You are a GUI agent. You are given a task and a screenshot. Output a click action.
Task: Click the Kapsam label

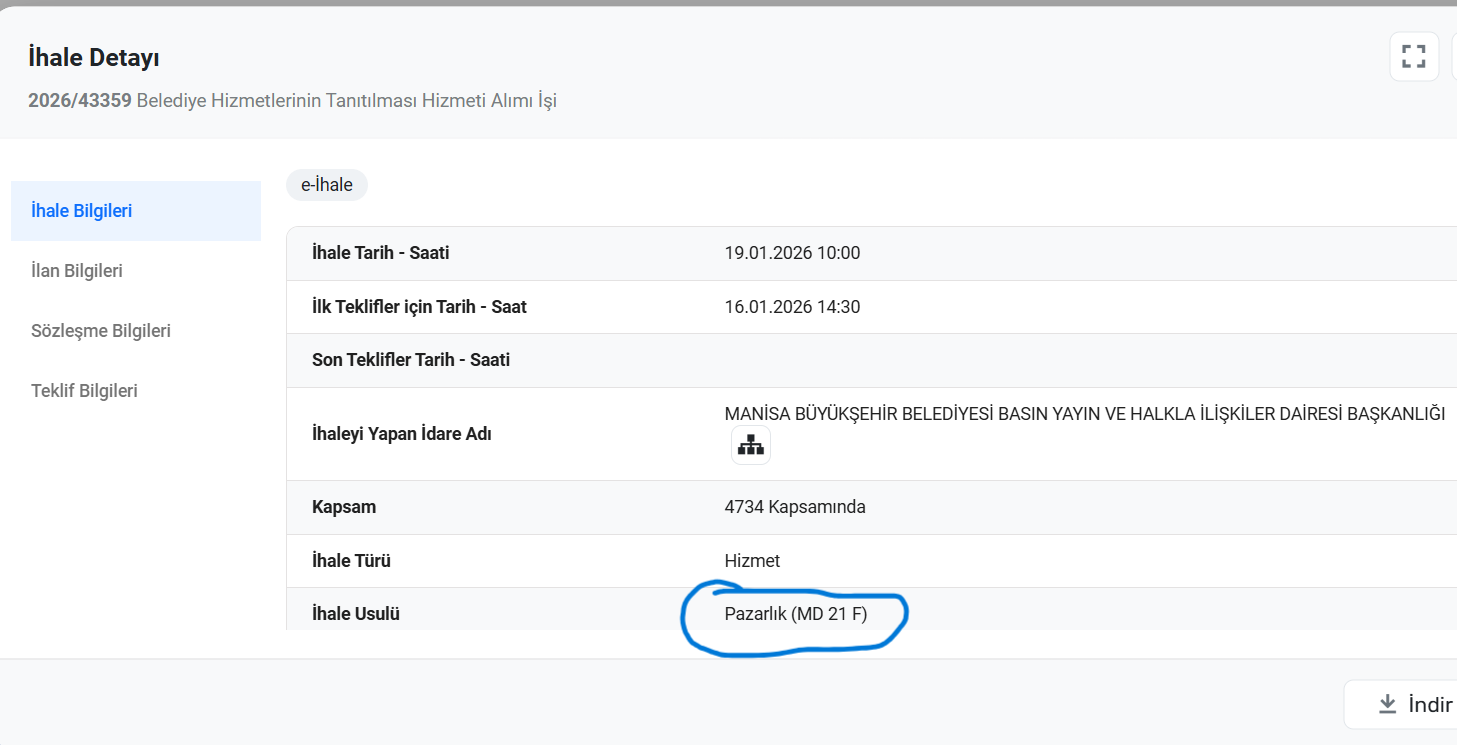[x=344, y=507]
